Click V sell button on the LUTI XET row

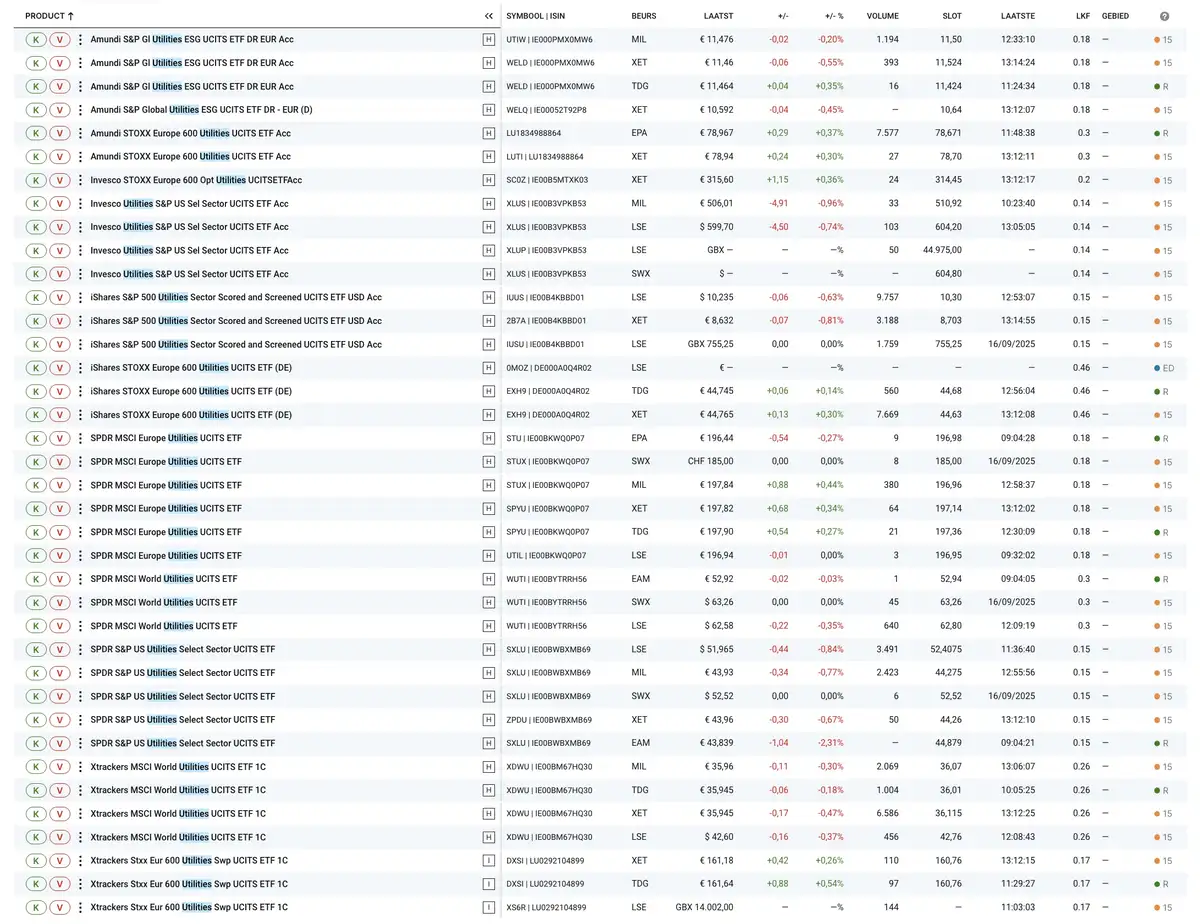pyautogui.click(x=60, y=157)
